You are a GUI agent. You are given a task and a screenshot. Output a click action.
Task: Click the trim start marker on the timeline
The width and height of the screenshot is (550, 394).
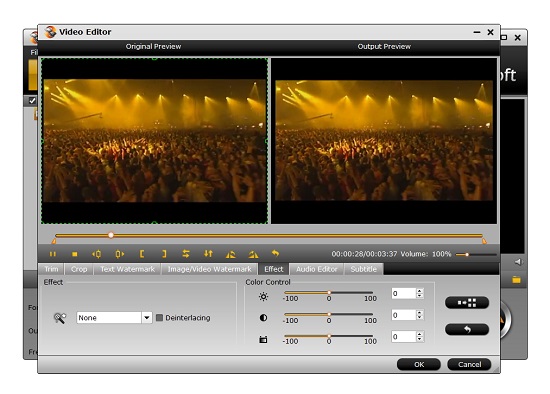pos(54,241)
